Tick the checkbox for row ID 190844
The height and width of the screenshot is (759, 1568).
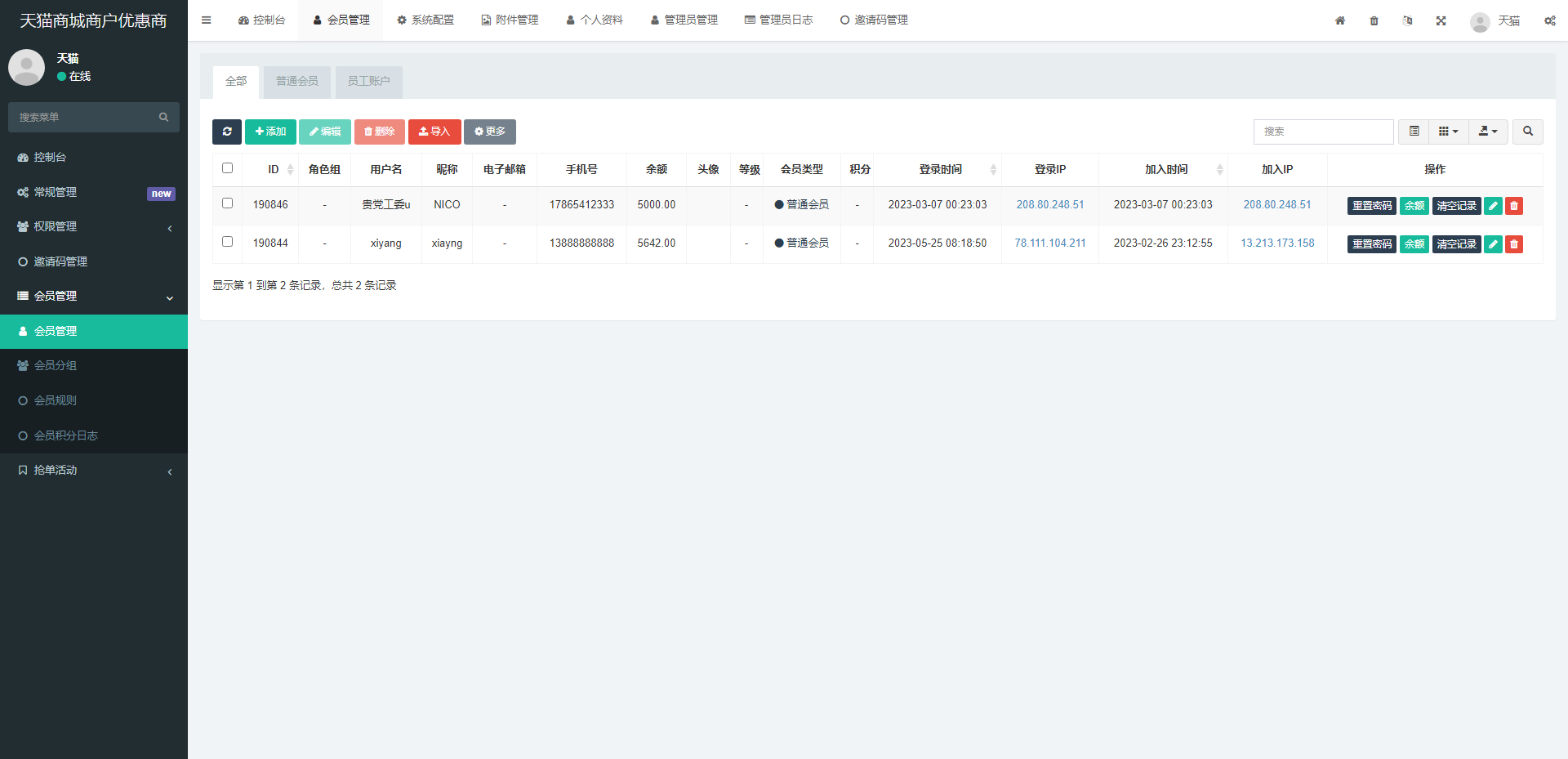(x=228, y=242)
